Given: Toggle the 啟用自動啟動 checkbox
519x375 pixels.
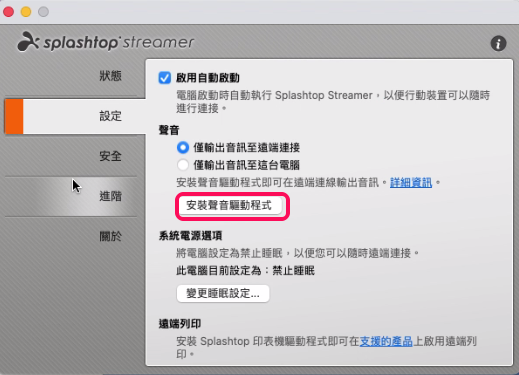Looking at the screenshot, I should [x=165, y=78].
